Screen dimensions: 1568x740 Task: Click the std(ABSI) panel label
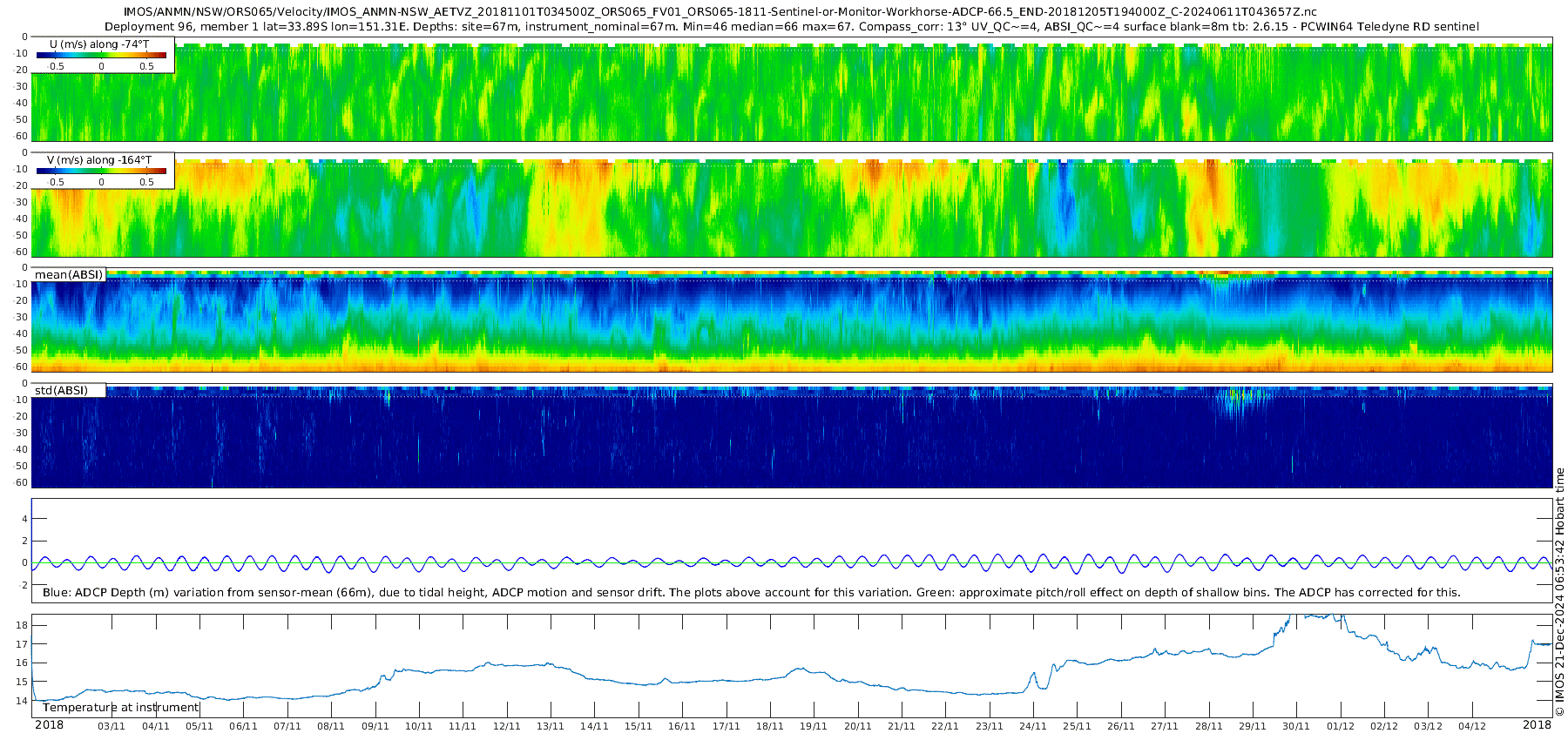pos(61,390)
